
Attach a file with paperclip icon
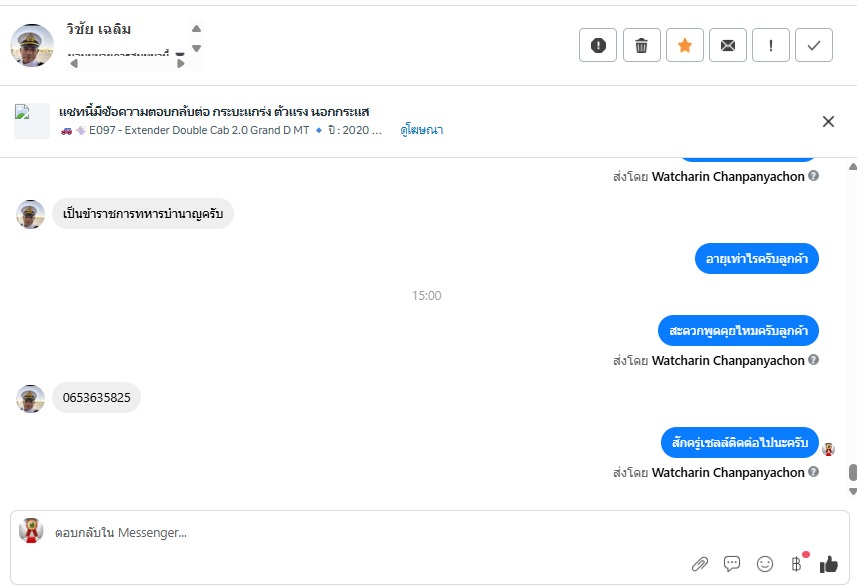click(x=700, y=564)
